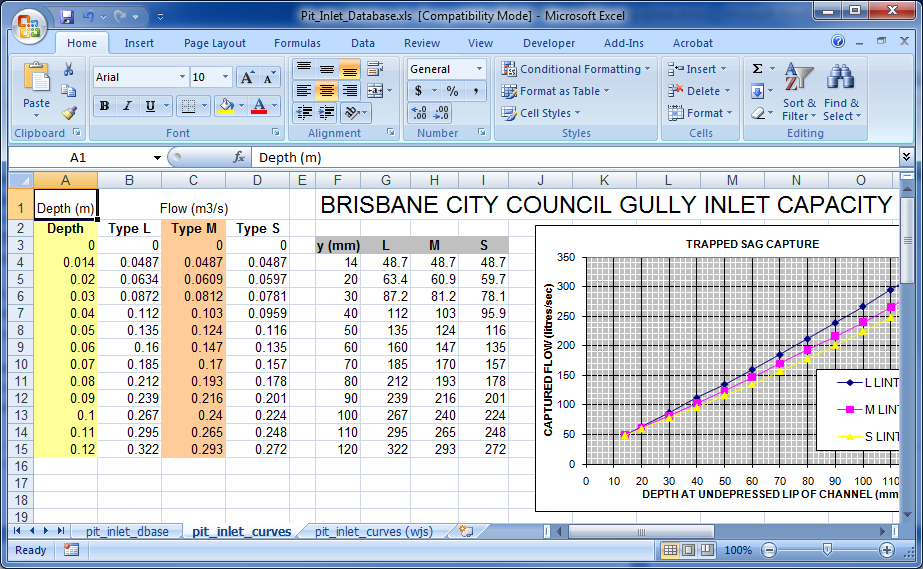Open the pit_inlet_curves (wjs) sheet
Viewport: 923px width, 569px height.
[x=373, y=531]
